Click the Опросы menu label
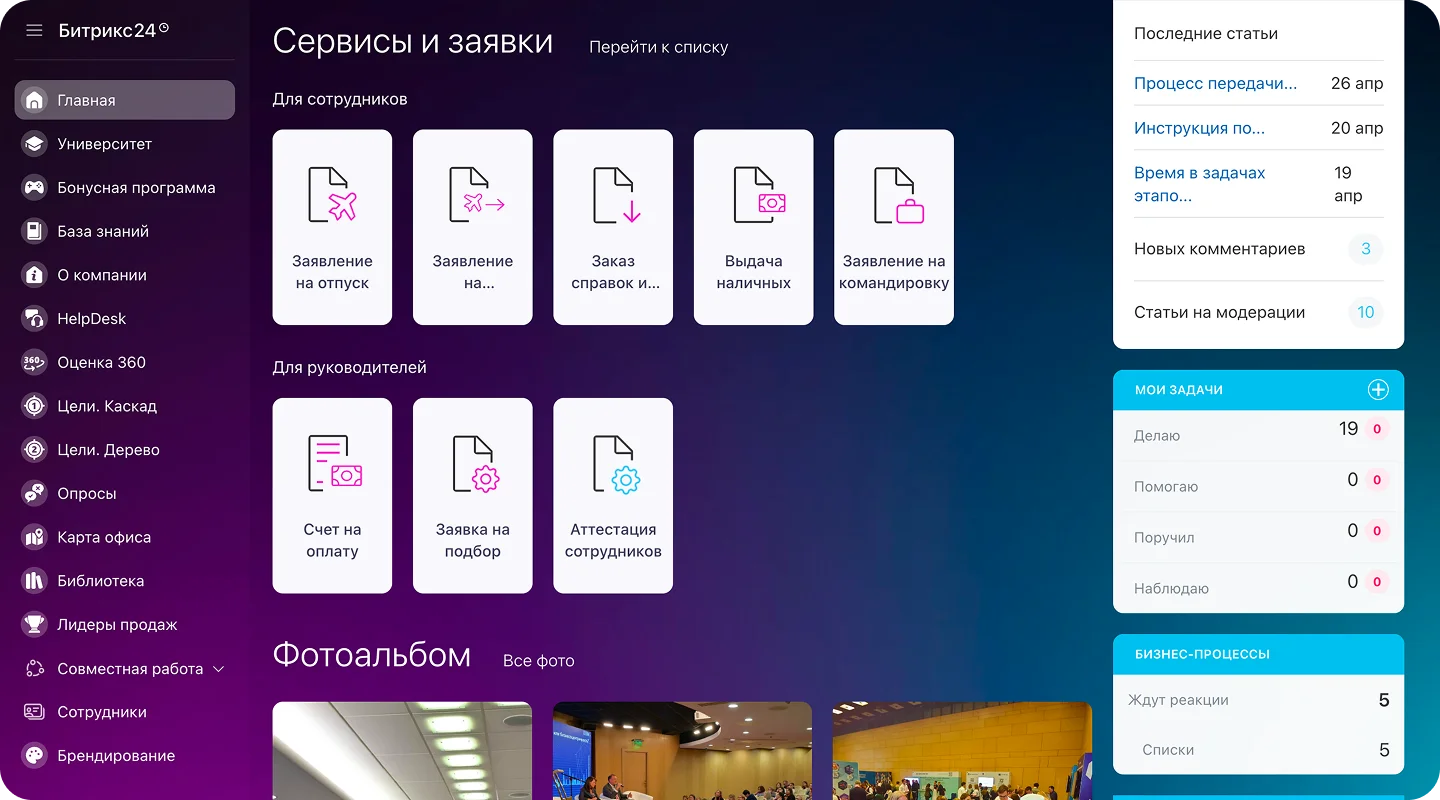 (87, 493)
